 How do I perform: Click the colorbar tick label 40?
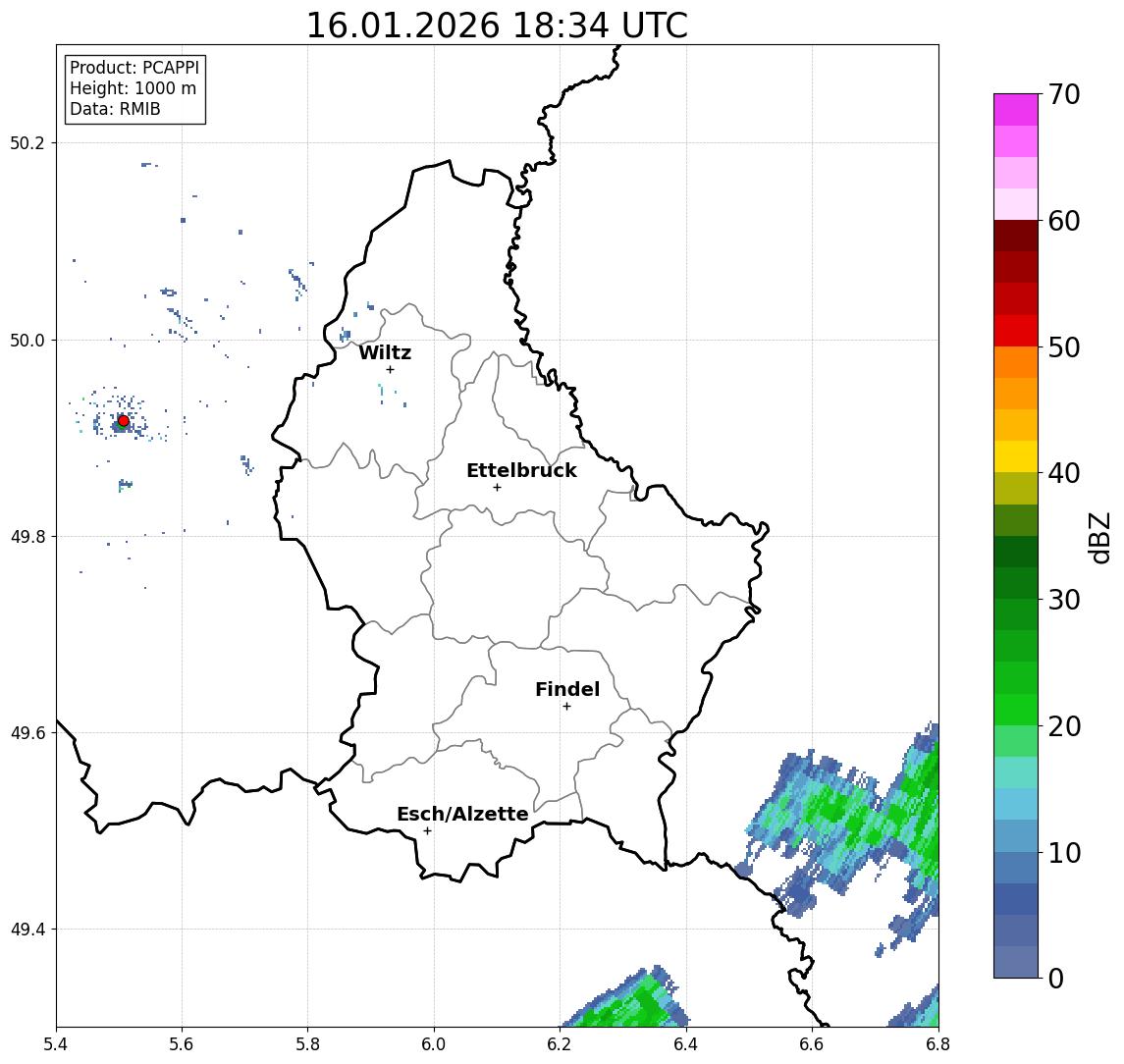tap(1064, 473)
